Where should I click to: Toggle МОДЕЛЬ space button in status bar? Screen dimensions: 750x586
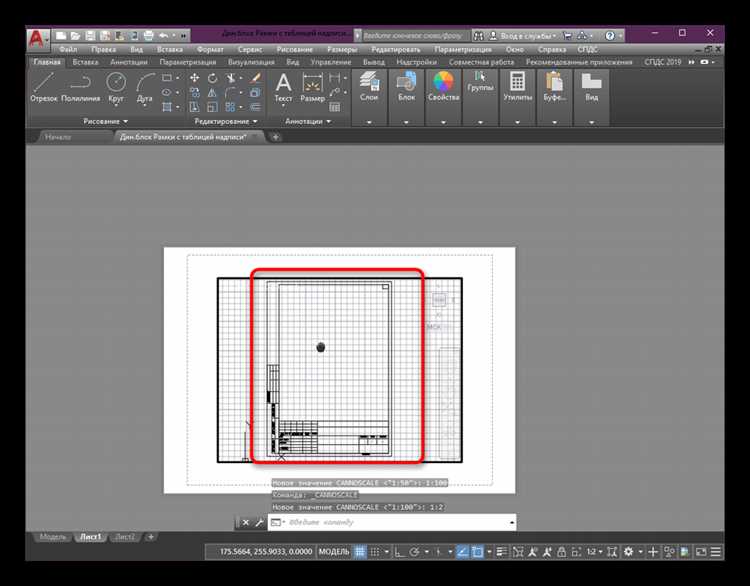pos(334,552)
